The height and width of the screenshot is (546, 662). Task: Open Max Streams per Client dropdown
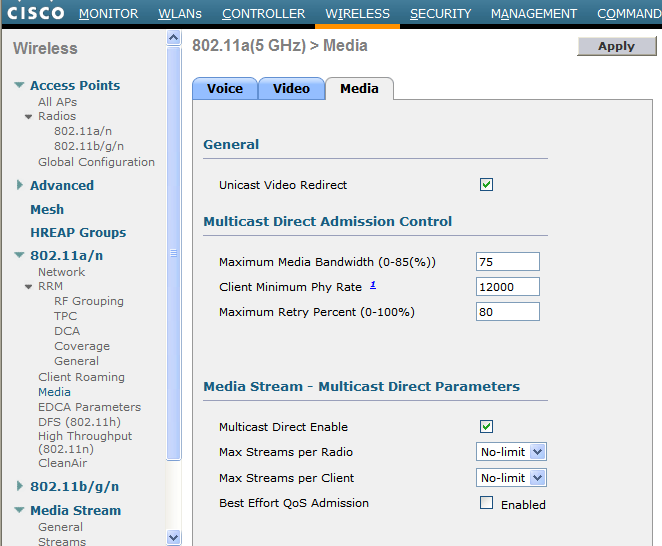click(511, 478)
